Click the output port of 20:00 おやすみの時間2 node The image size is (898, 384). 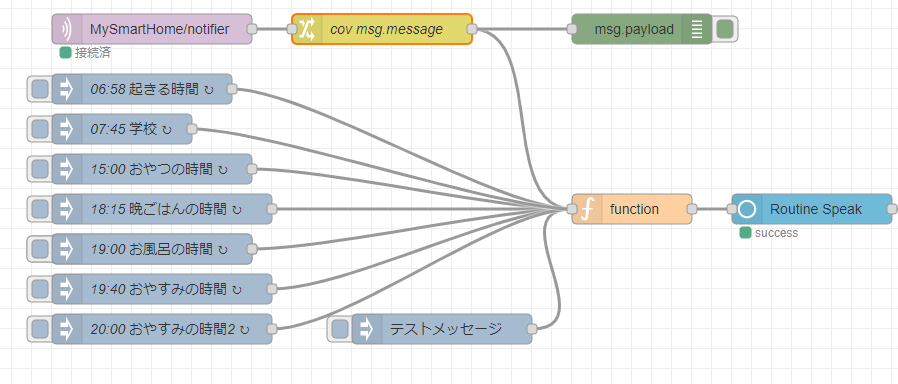(272, 329)
